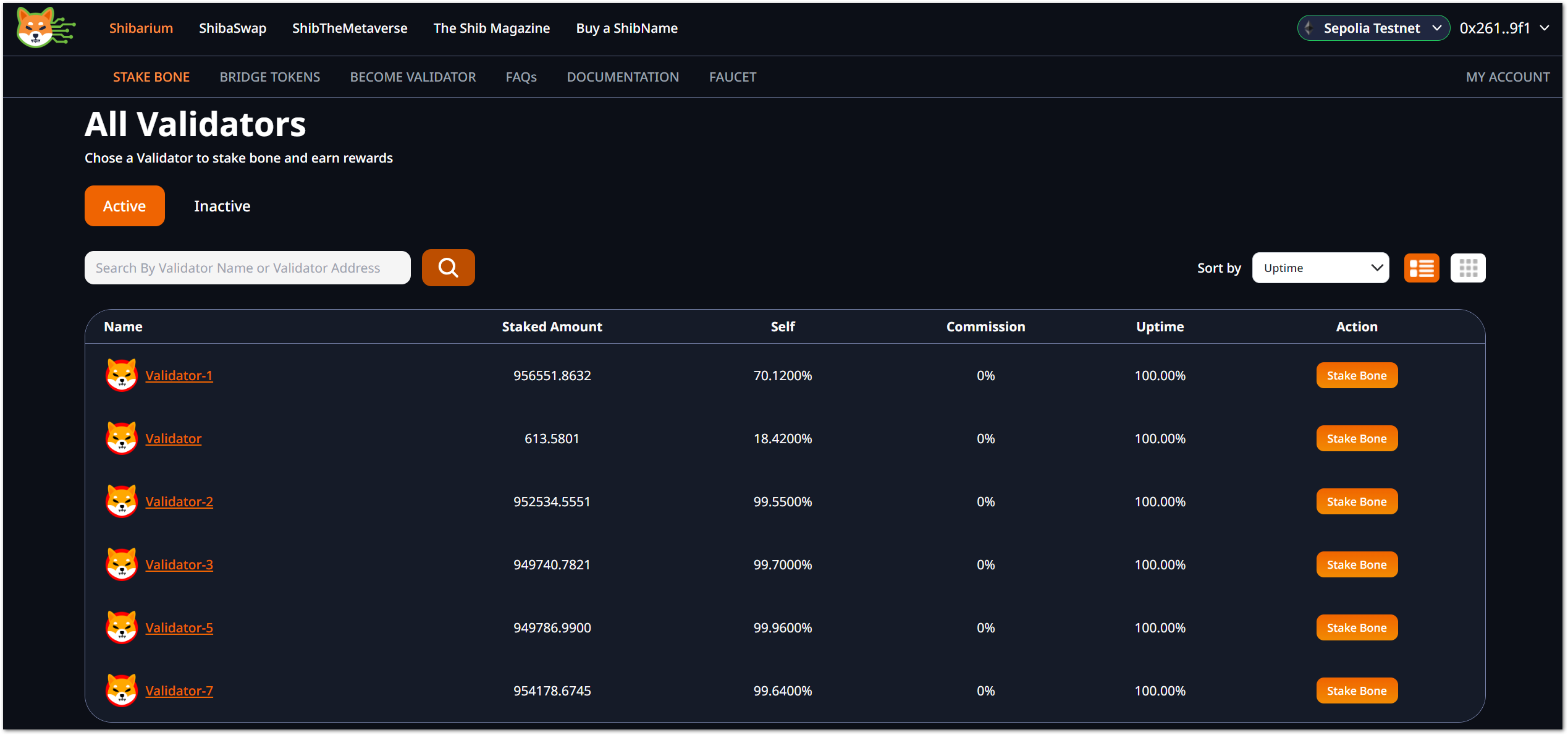Click Validator-1 Shiba avatar icon

(x=121, y=375)
